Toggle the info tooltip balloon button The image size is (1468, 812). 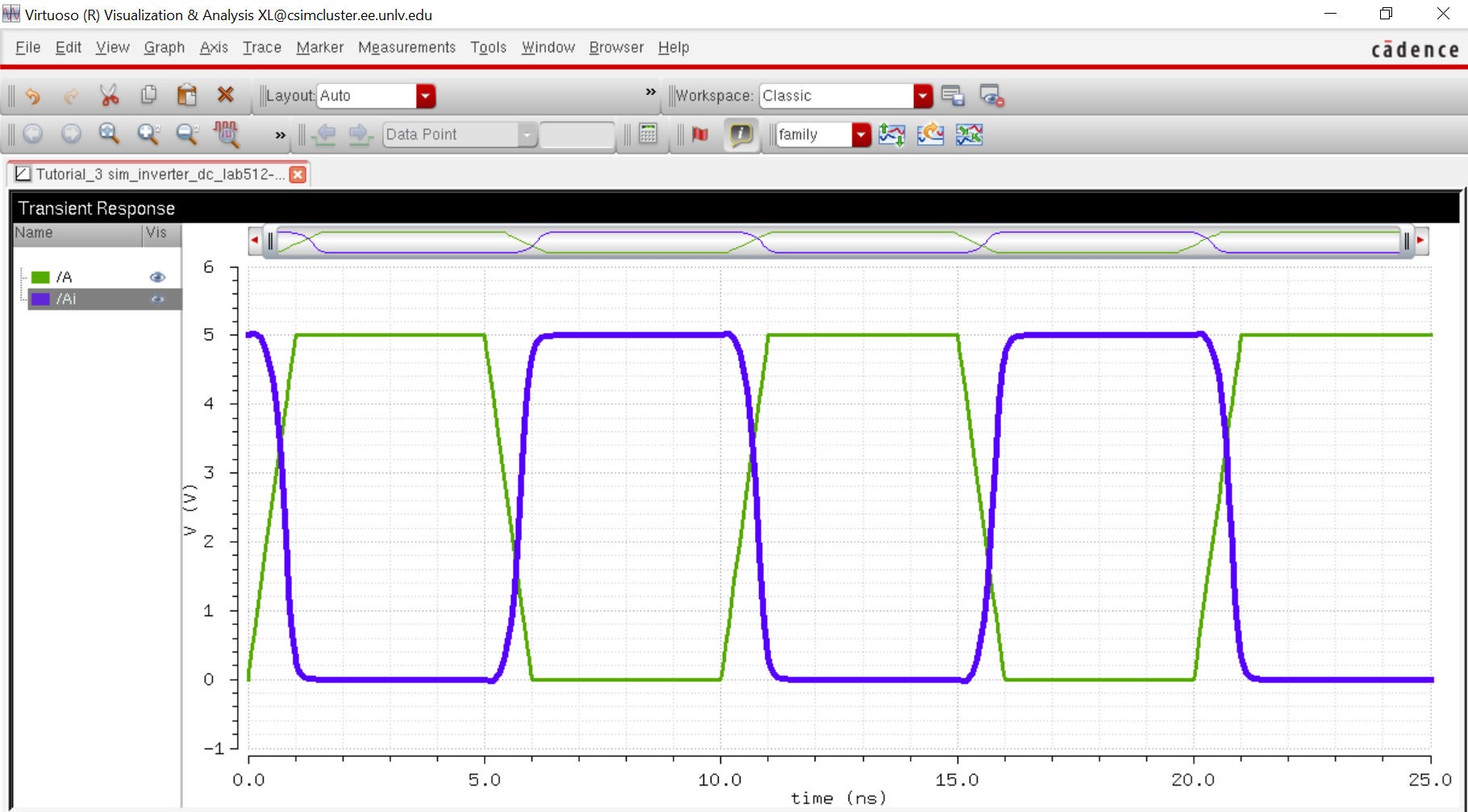click(740, 134)
